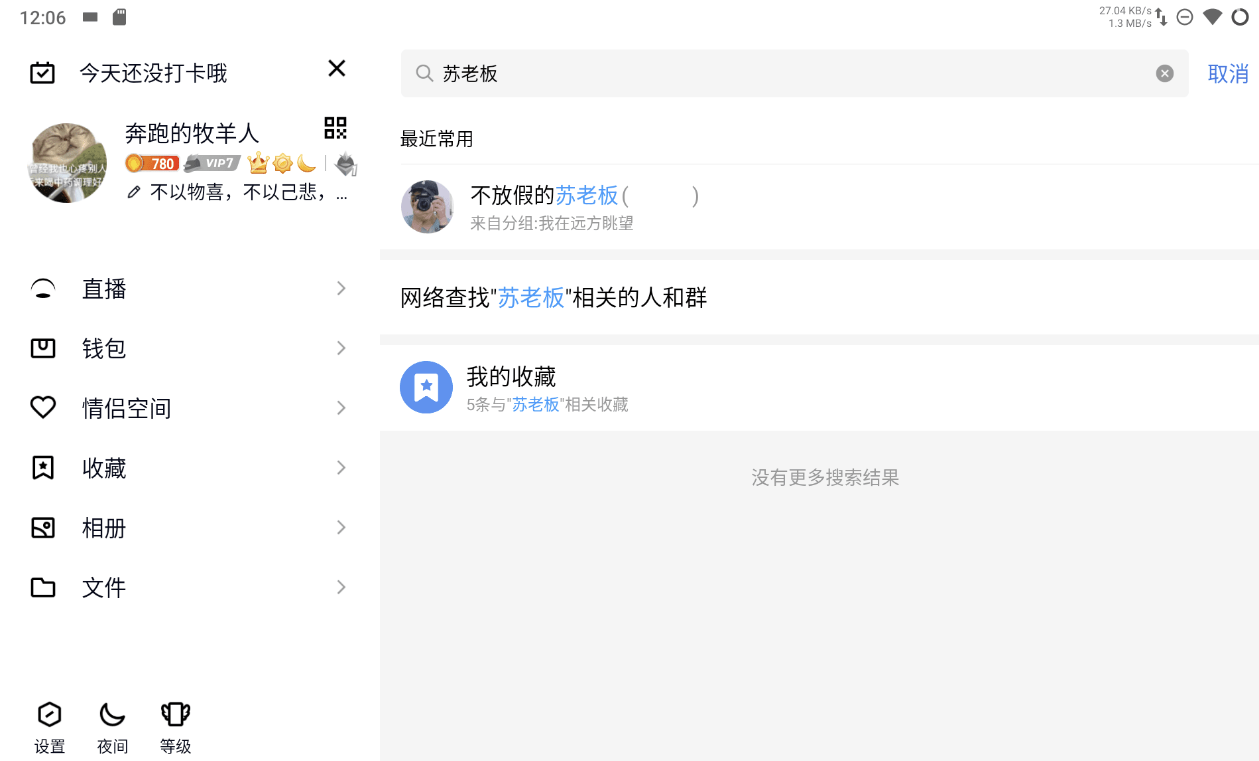
Task: Expand the 直播 row chevron
Action: (x=341, y=289)
